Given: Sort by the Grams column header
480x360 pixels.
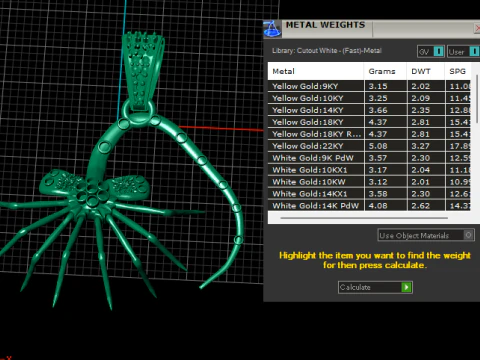Looking at the screenshot, I should pos(385,71).
